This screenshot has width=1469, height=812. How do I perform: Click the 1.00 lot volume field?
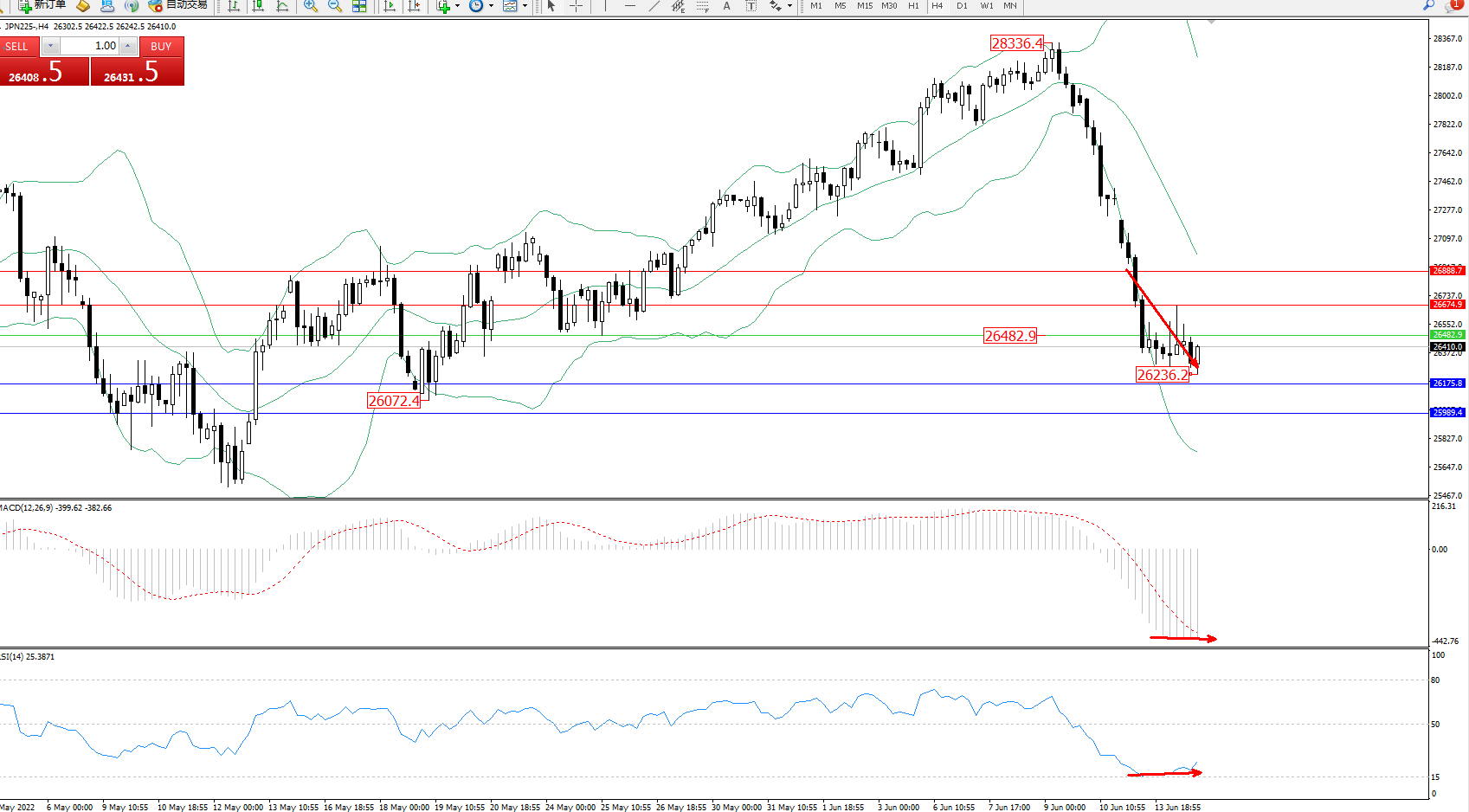pyautogui.click(x=90, y=46)
